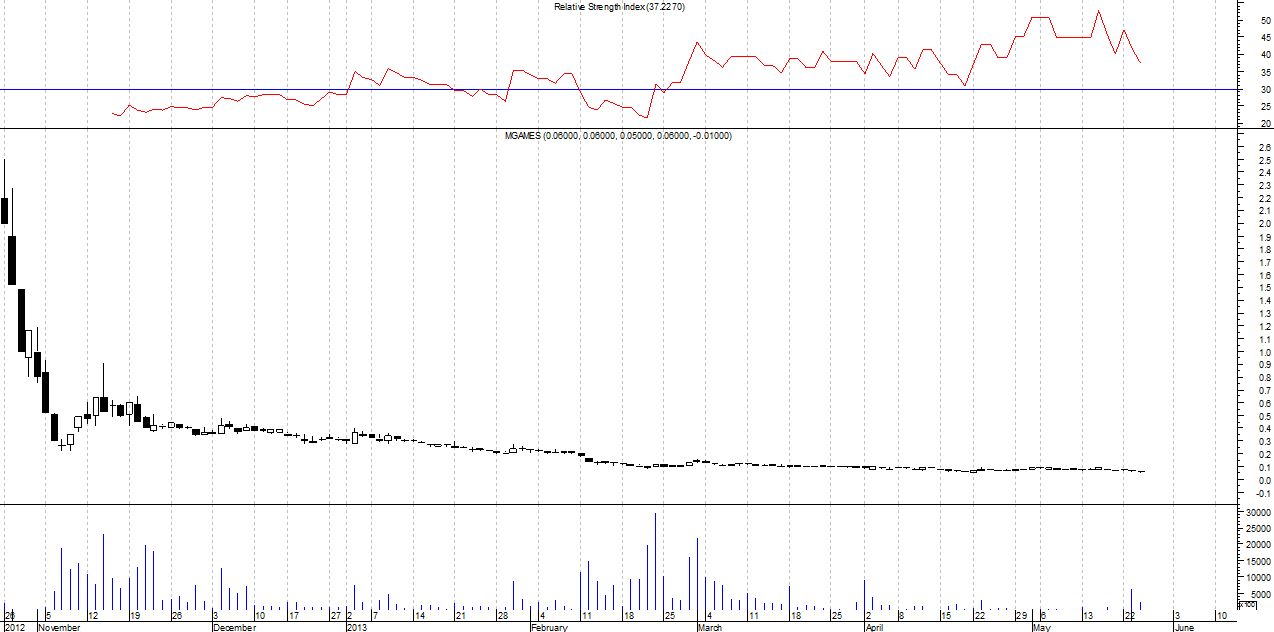Screen dimensions: 1274x632
Task: Select the May month label on time axis
Action: click(x=1042, y=628)
